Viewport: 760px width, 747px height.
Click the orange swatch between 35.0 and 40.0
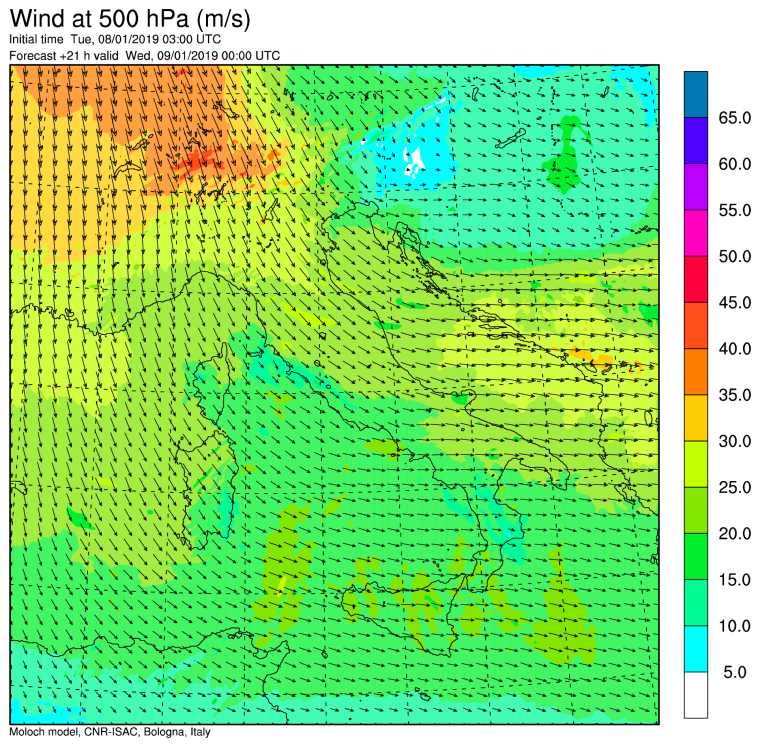pyautogui.click(x=696, y=371)
